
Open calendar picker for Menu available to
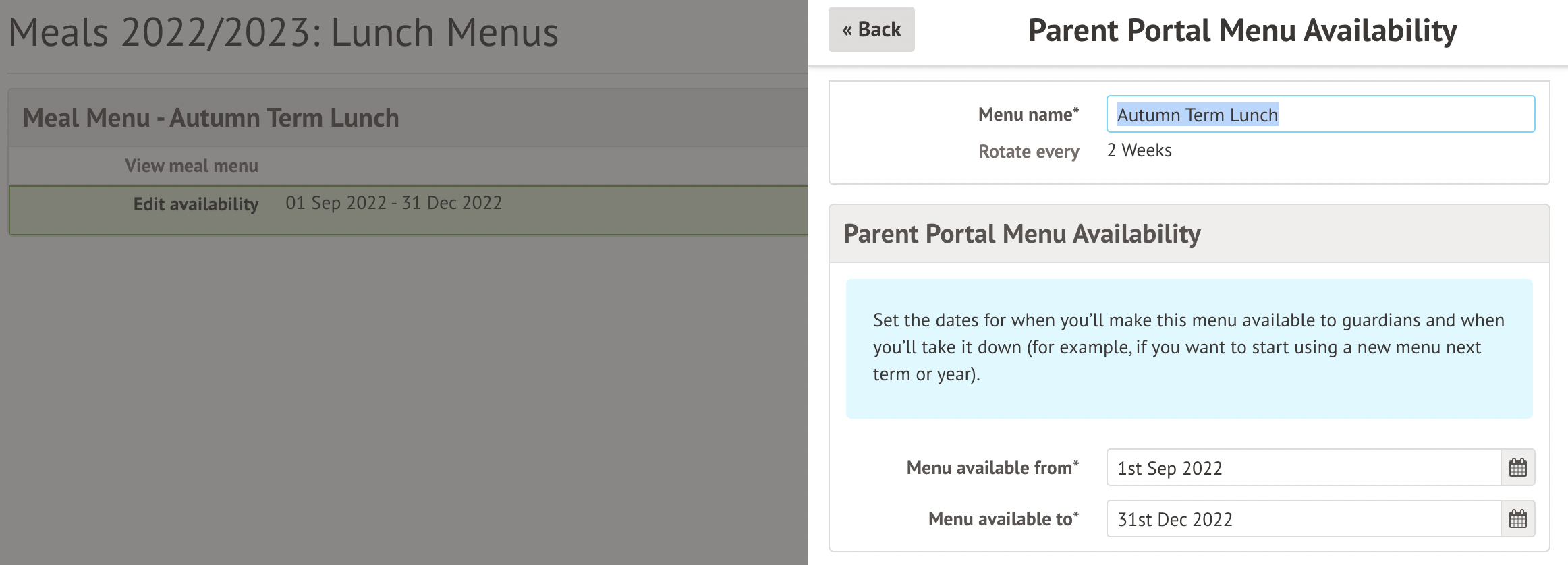point(1517,518)
